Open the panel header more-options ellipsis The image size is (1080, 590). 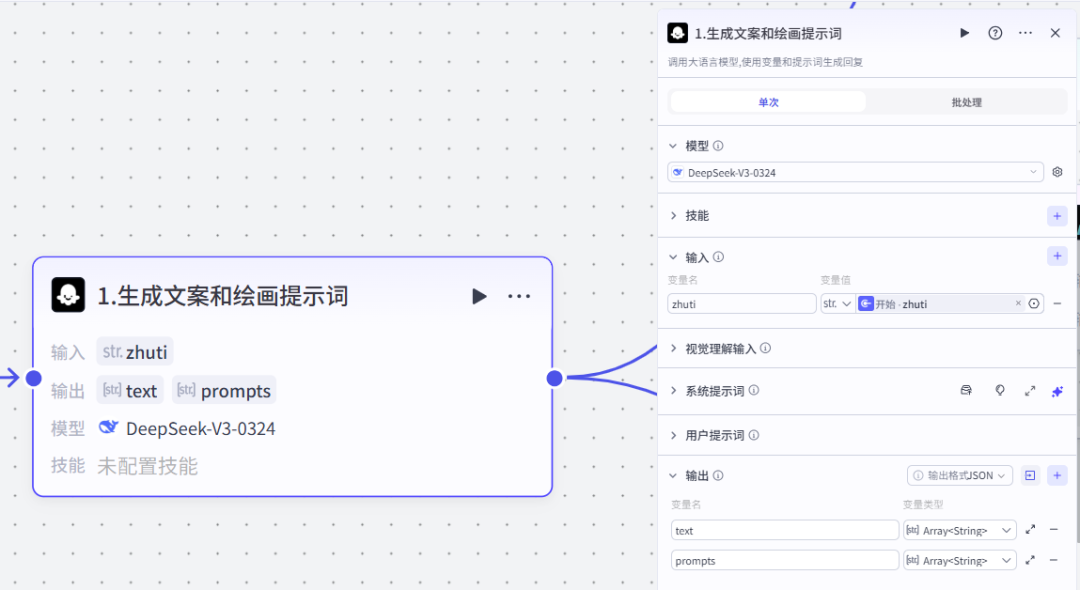pos(1026,33)
